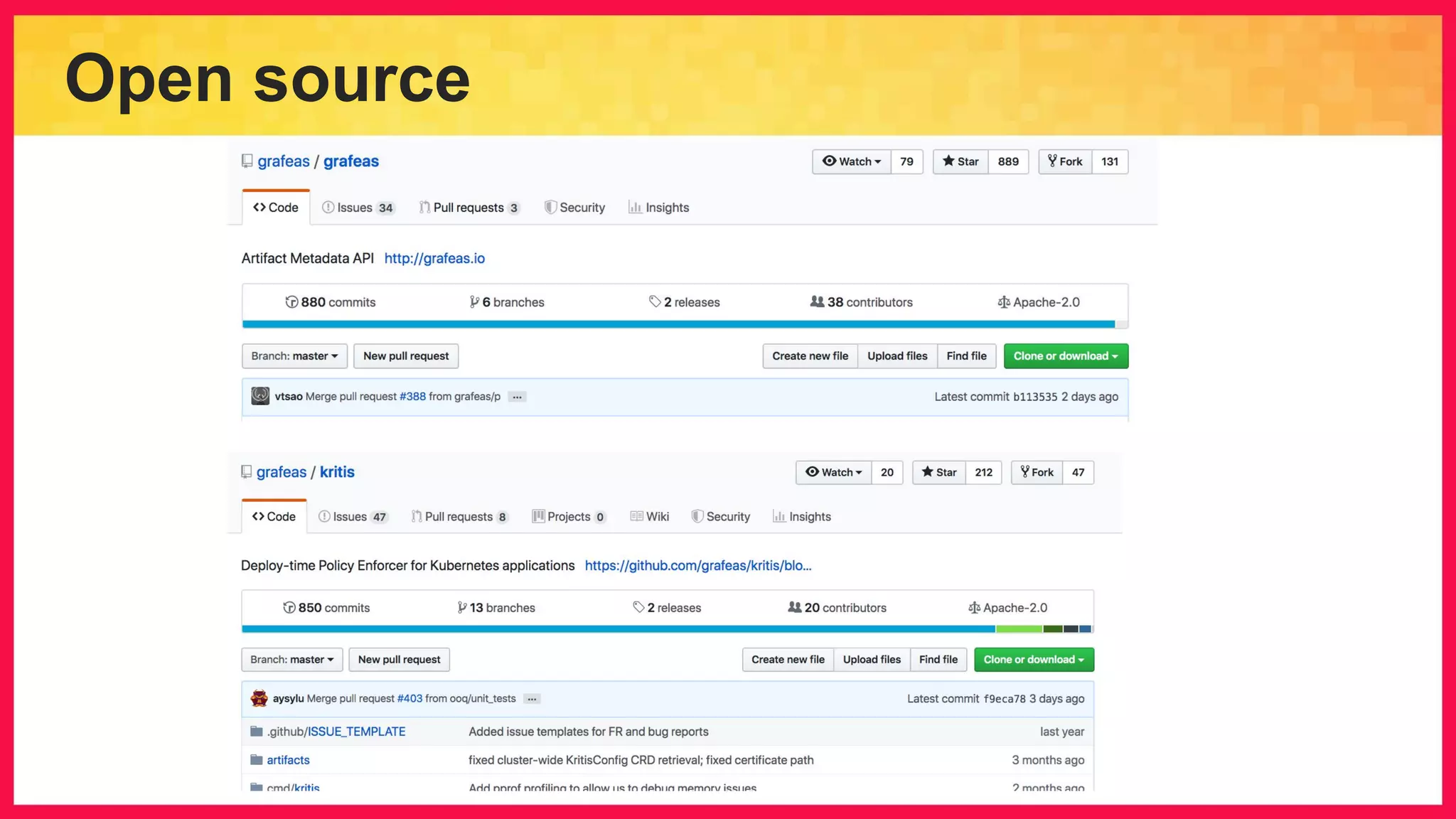Star the grafeas/grafeas repository
The image size is (1456, 819).
[960, 161]
